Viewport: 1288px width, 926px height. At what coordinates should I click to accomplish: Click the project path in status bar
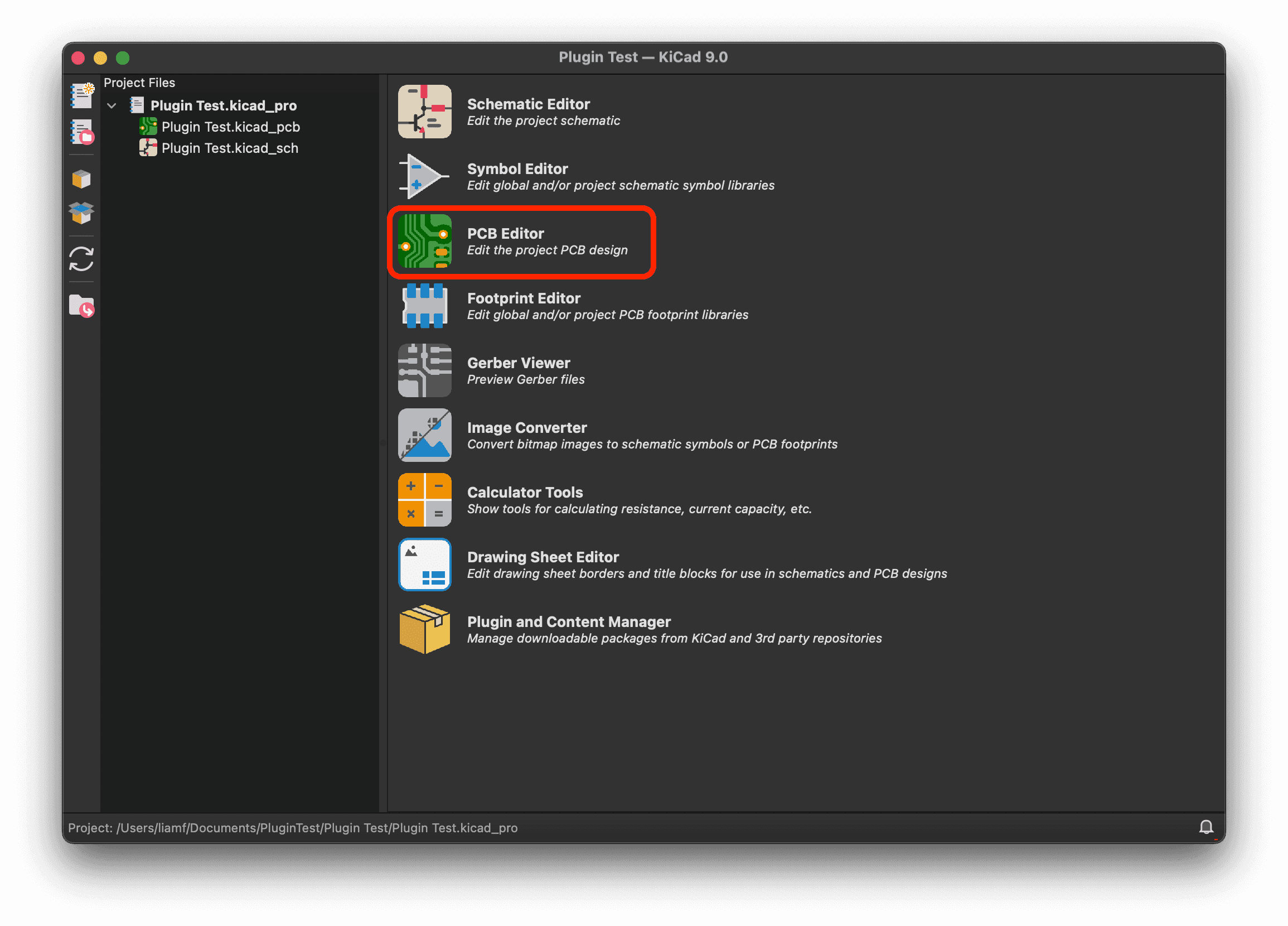click(293, 828)
